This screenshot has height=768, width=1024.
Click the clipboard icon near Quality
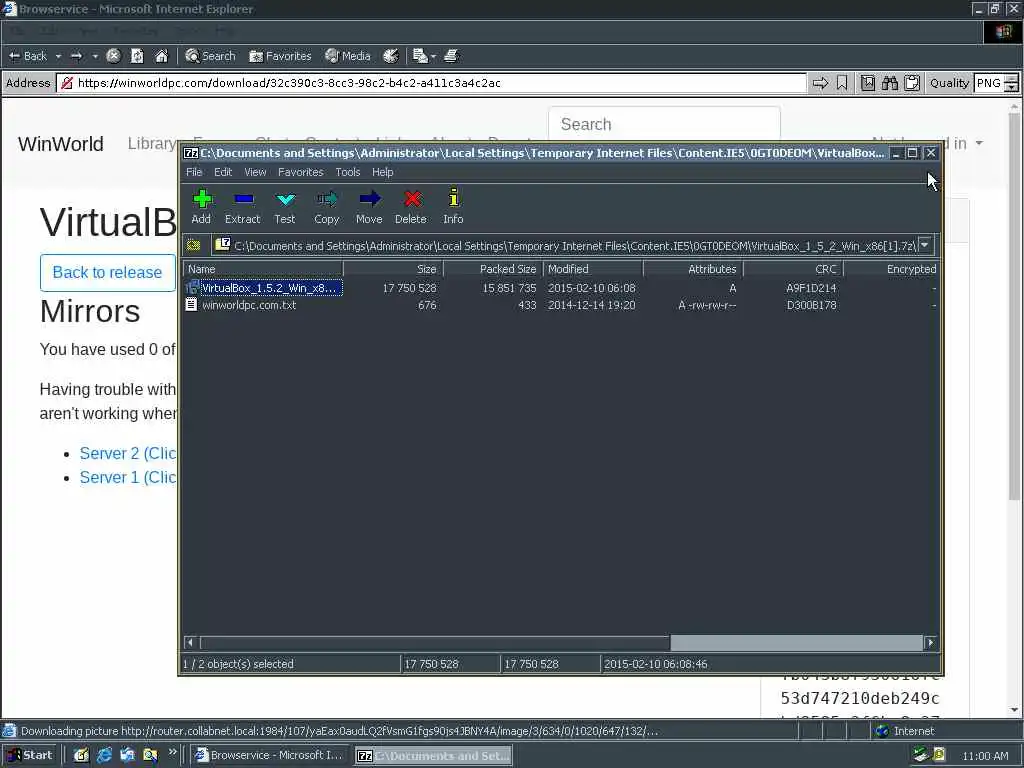point(912,83)
